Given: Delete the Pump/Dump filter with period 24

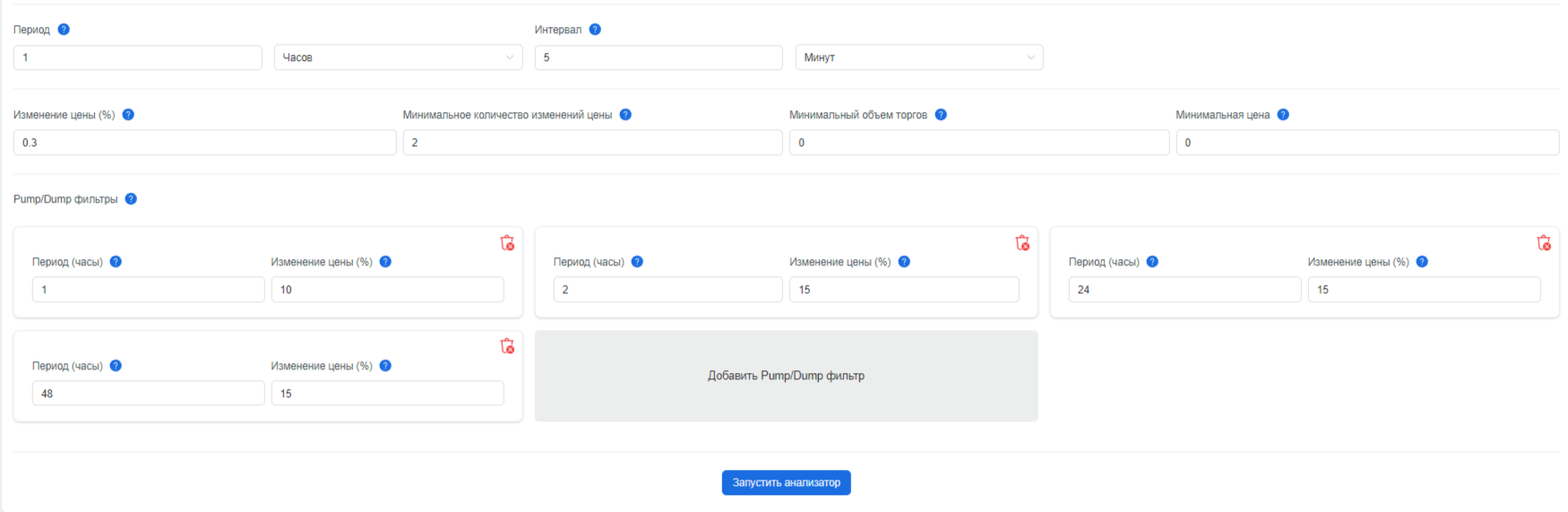Looking at the screenshot, I should click(1544, 243).
